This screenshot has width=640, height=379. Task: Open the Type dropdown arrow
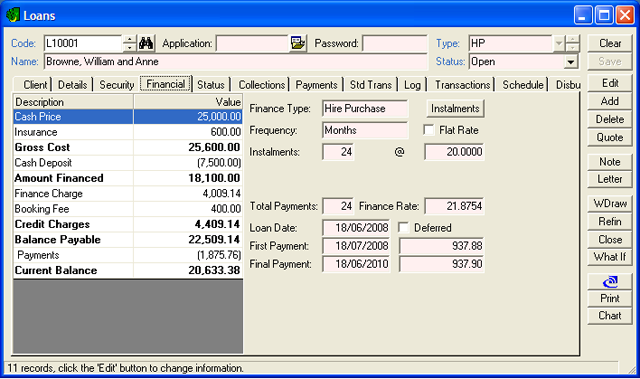[559, 43]
